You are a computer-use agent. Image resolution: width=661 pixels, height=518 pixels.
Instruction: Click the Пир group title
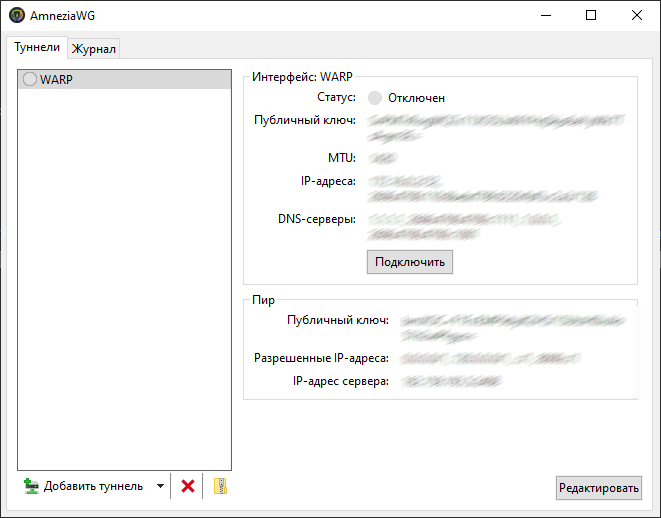(263, 300)
